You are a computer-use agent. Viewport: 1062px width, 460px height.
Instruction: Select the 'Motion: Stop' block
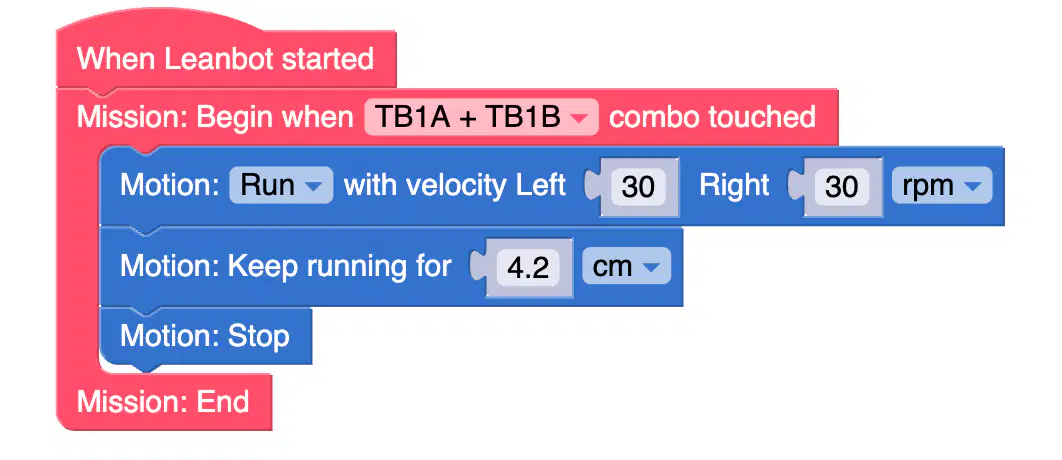pos(205,336)
